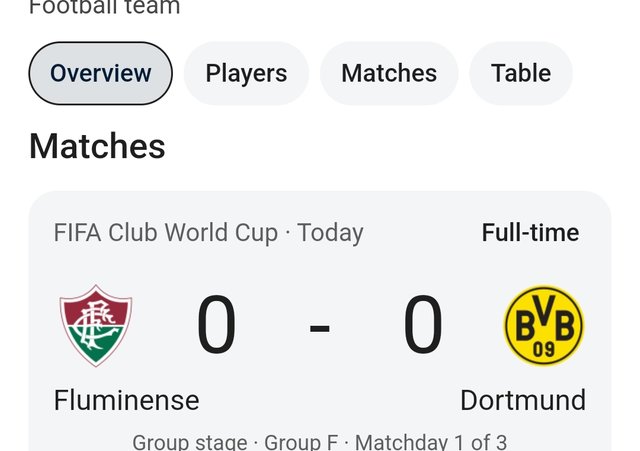Click the Matchday 1 of 3 text
The image size is (640, 451).
pos(431,442)
